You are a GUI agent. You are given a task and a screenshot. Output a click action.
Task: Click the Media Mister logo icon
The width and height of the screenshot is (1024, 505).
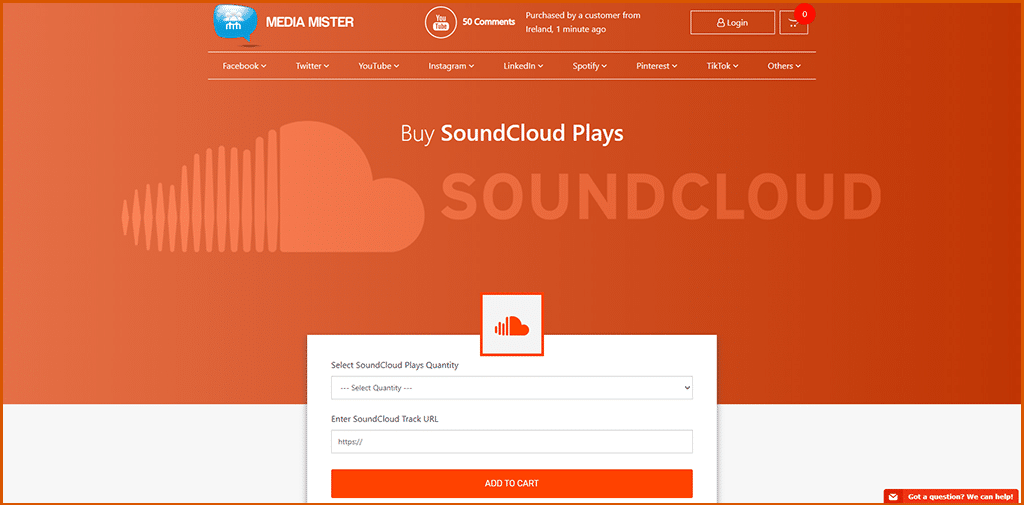point(236,24)
